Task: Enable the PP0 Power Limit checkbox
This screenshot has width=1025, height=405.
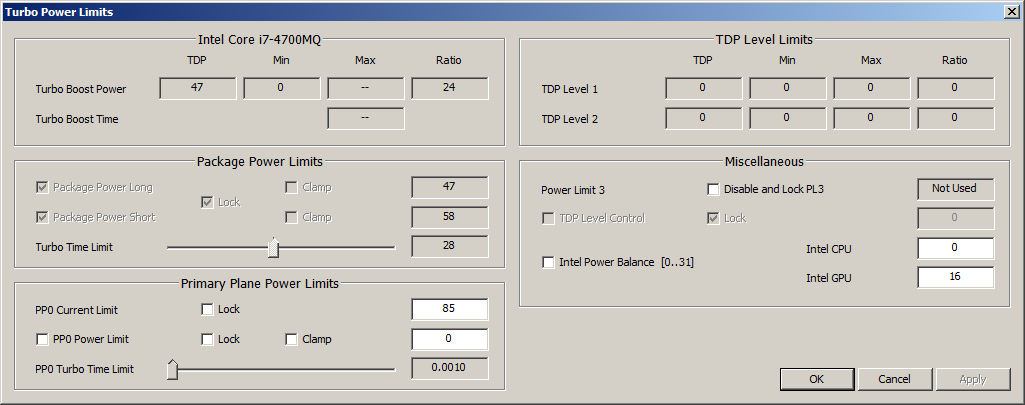Action: [x=43, y=339]
